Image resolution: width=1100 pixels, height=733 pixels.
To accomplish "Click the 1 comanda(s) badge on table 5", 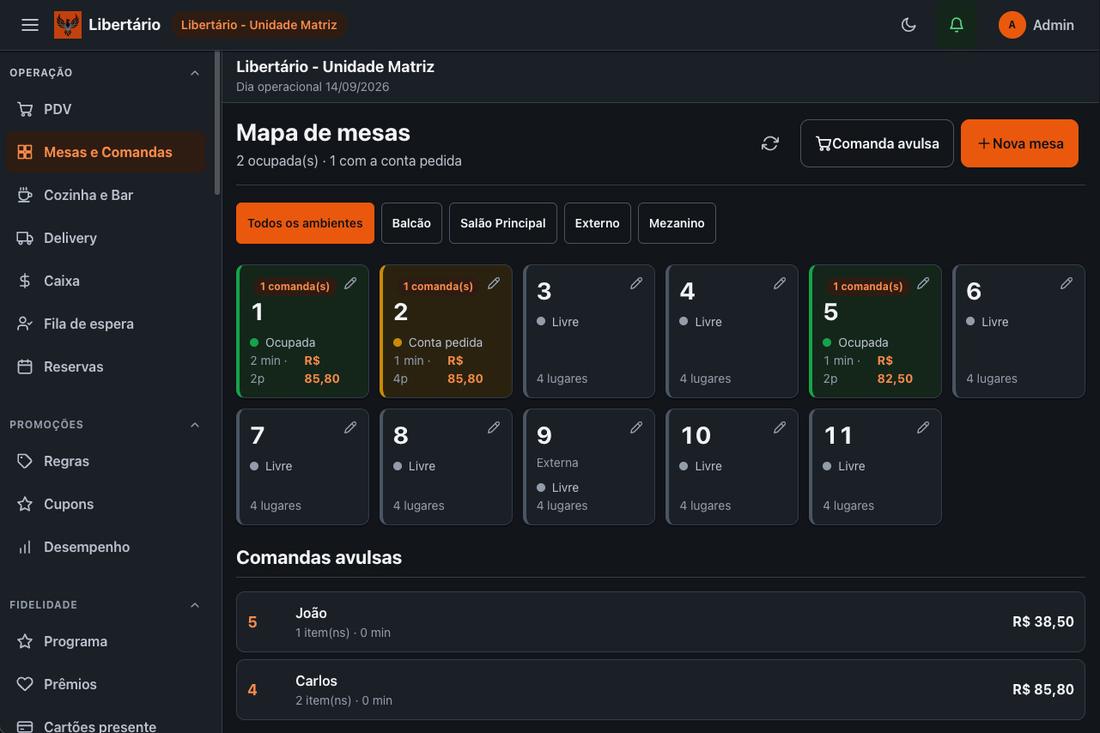I will point(868,286).
